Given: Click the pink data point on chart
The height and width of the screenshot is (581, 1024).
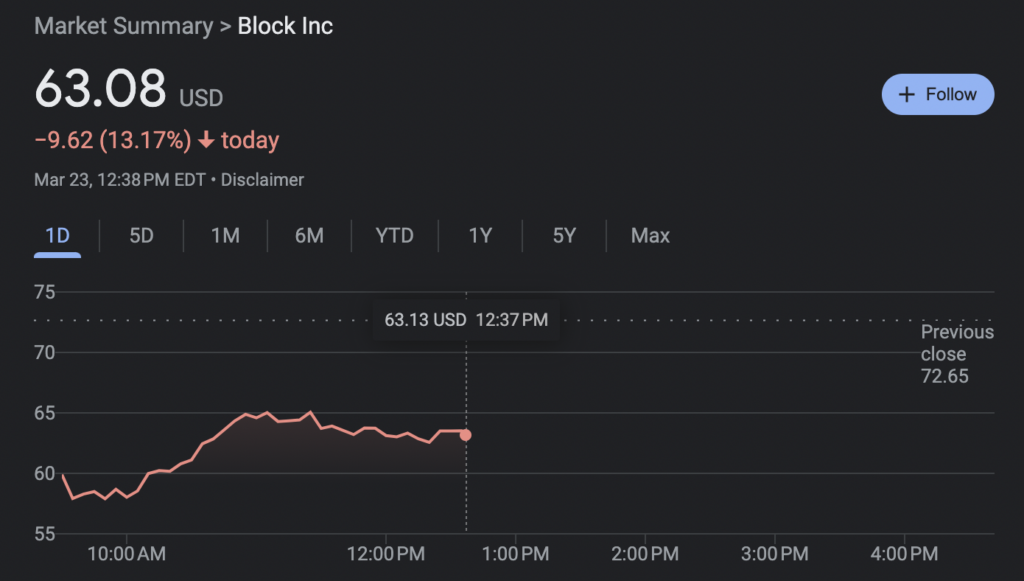Looking at the screenshot, I should [x=465, y=435].
